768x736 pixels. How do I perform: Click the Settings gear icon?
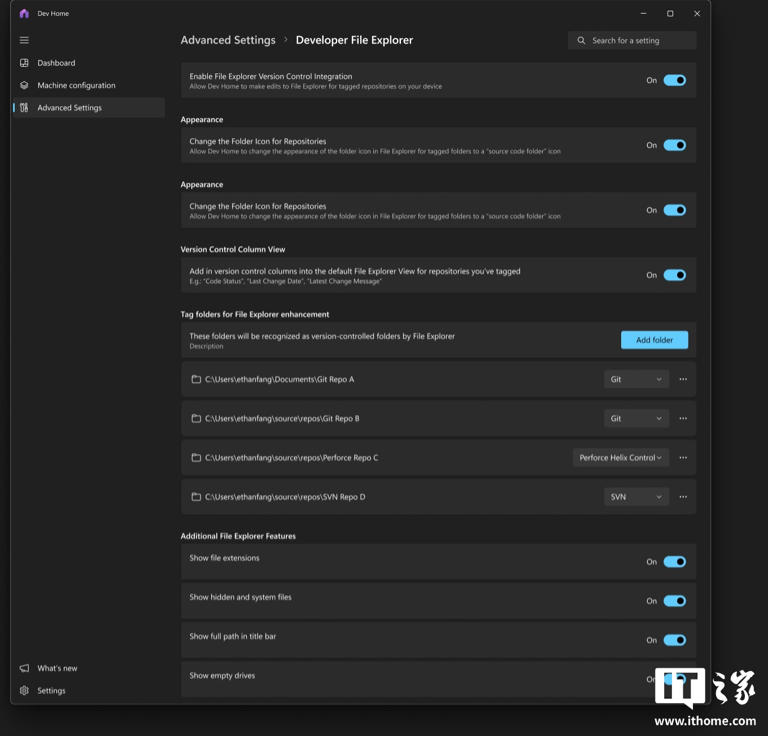pyautogui.click(x=24, y=690)
